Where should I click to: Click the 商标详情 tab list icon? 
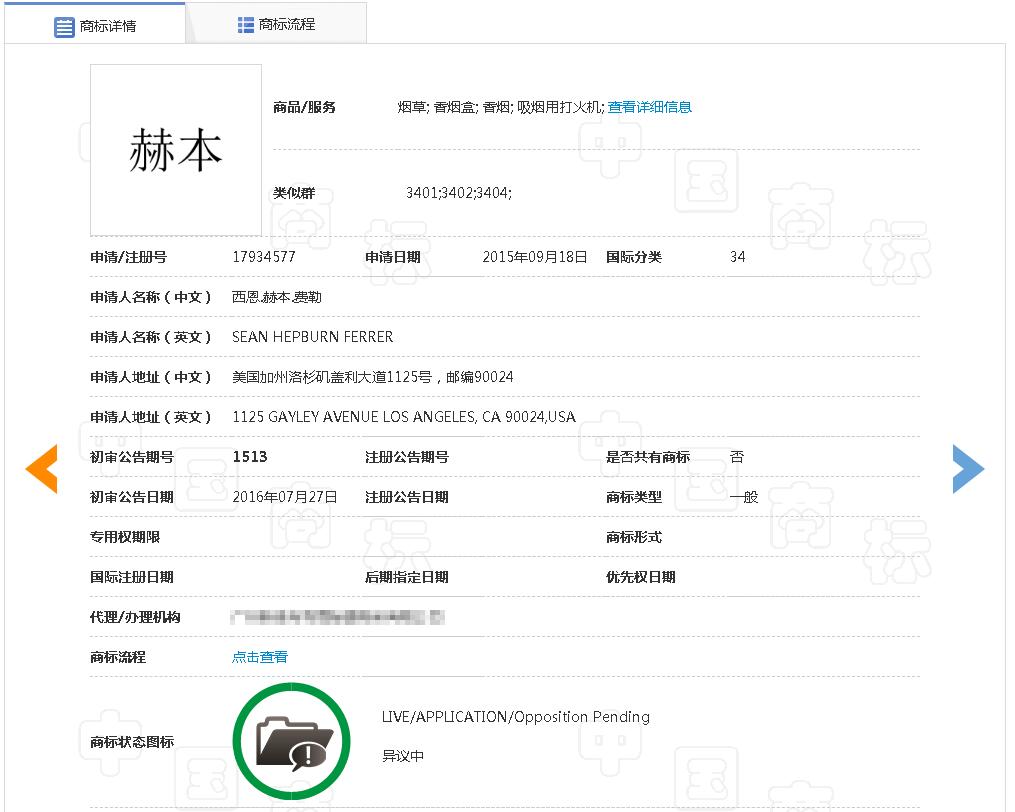click(64, 27)
